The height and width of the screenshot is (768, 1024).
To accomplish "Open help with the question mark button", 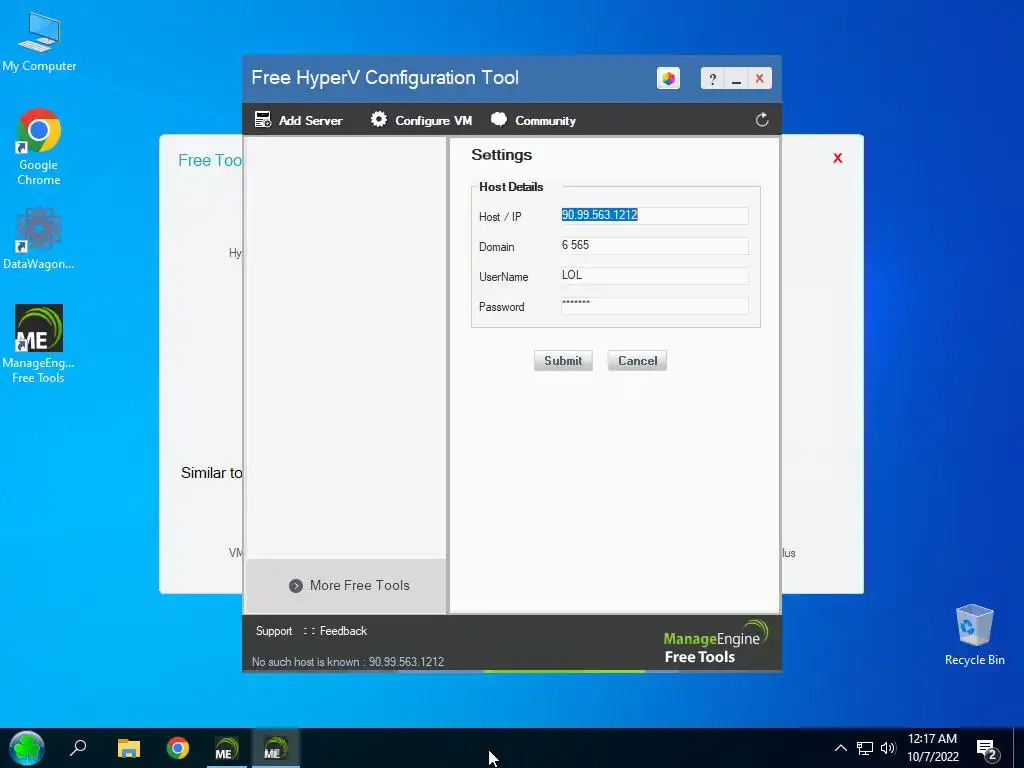I will 712,79.
